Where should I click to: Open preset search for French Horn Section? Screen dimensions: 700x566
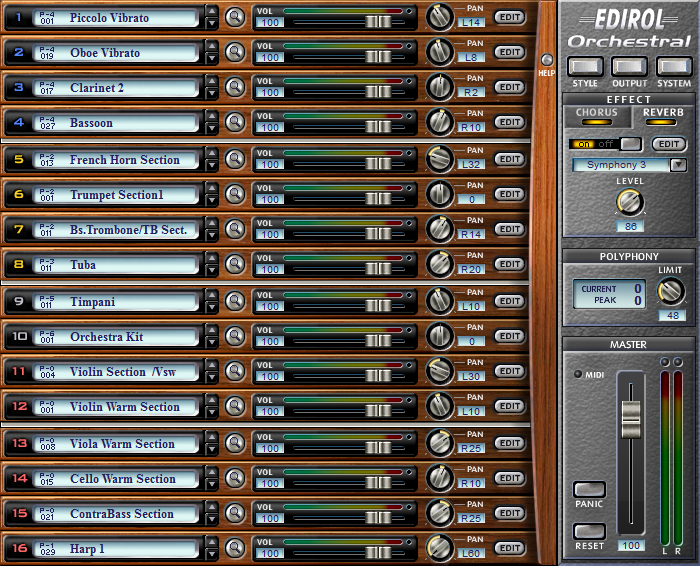234,159
